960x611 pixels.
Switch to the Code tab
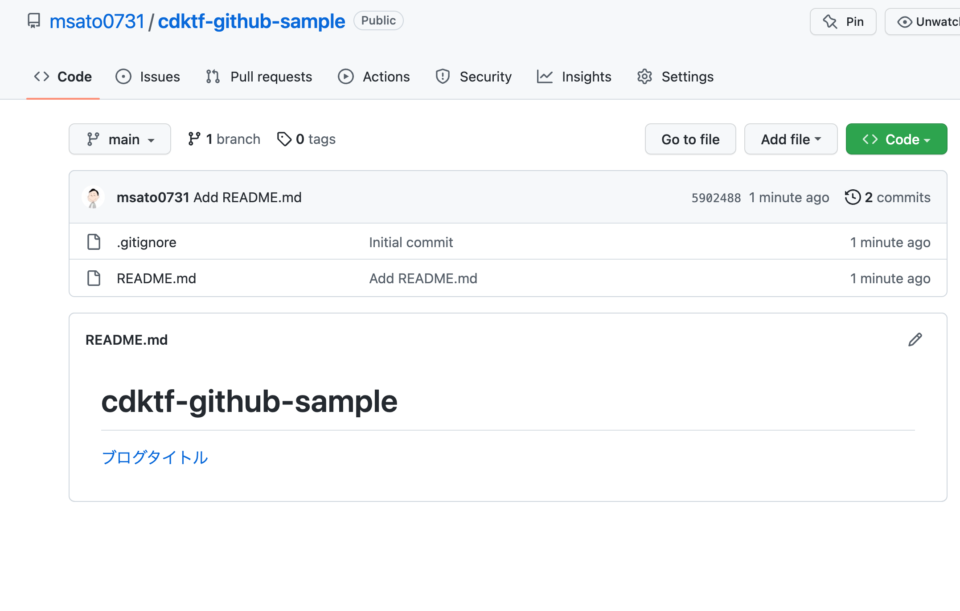click(x=63, y=76)
